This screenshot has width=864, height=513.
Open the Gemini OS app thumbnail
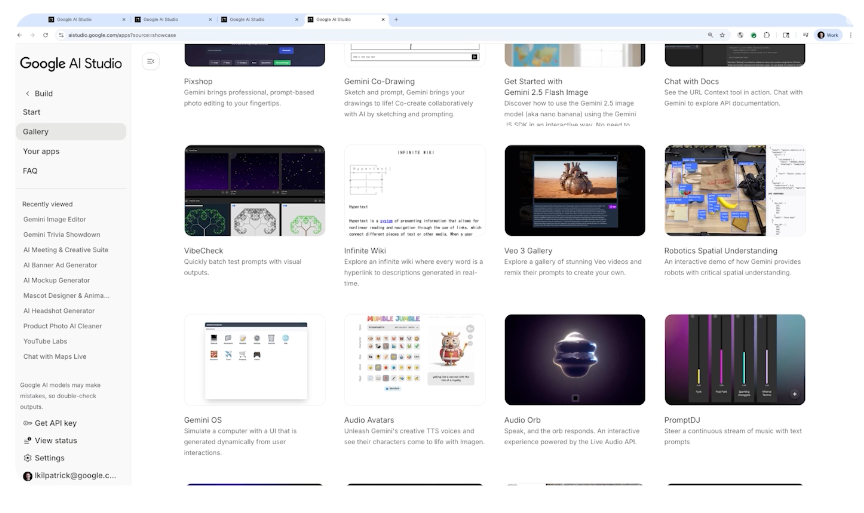coord(255,360)
